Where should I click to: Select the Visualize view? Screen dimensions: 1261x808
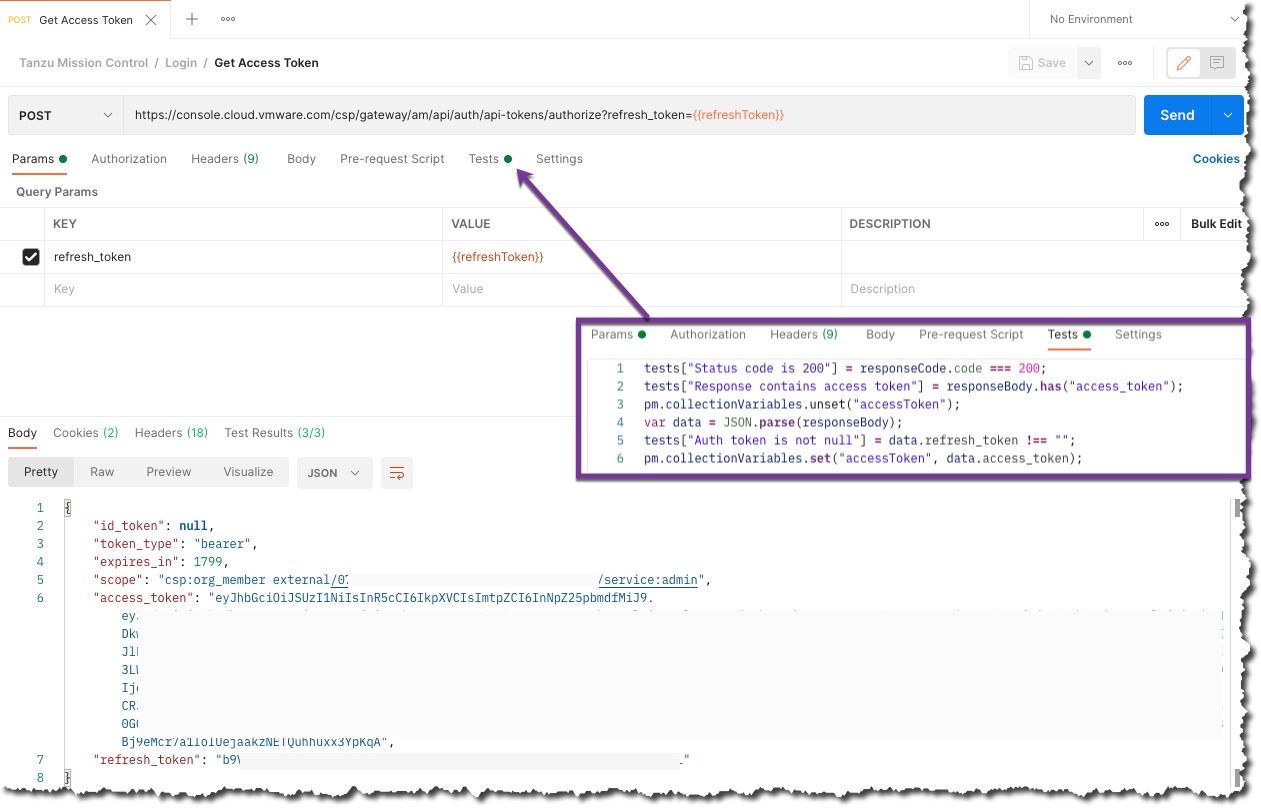248,472
